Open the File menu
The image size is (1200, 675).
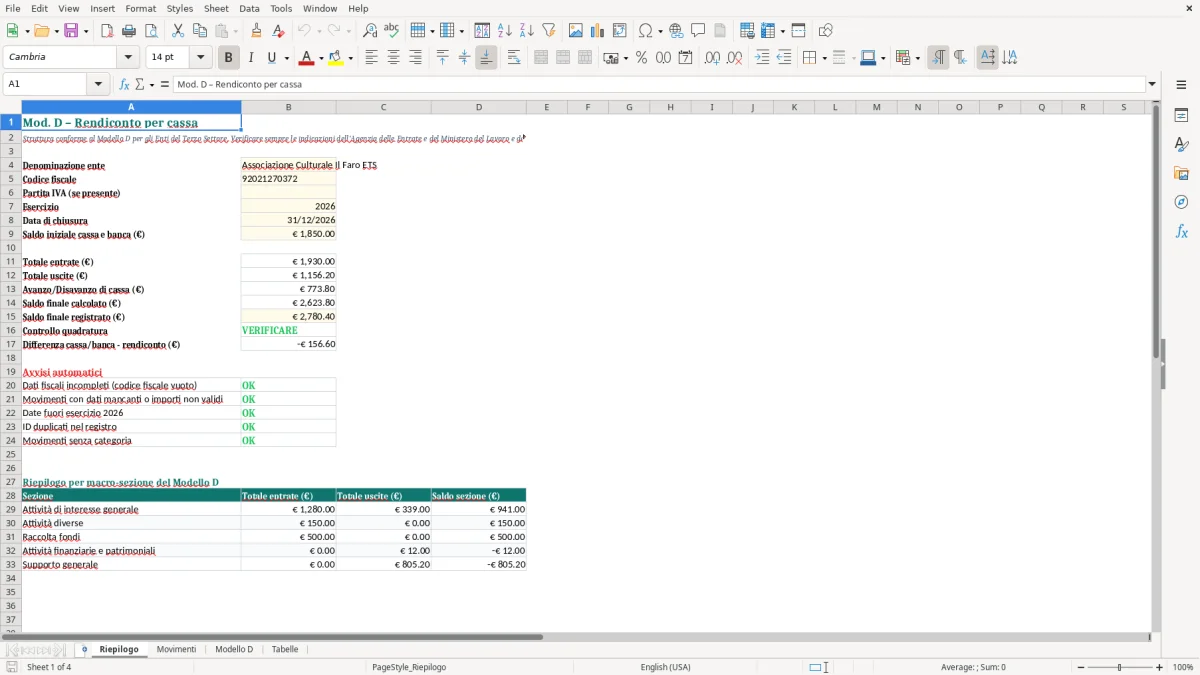[12, 8]
